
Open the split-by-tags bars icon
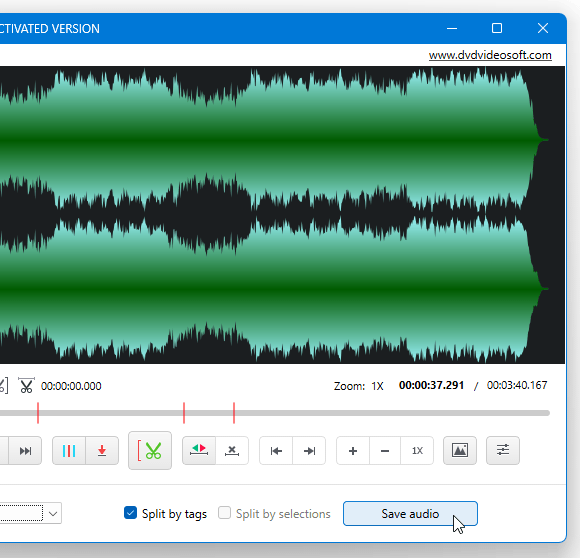click(69, 451)
